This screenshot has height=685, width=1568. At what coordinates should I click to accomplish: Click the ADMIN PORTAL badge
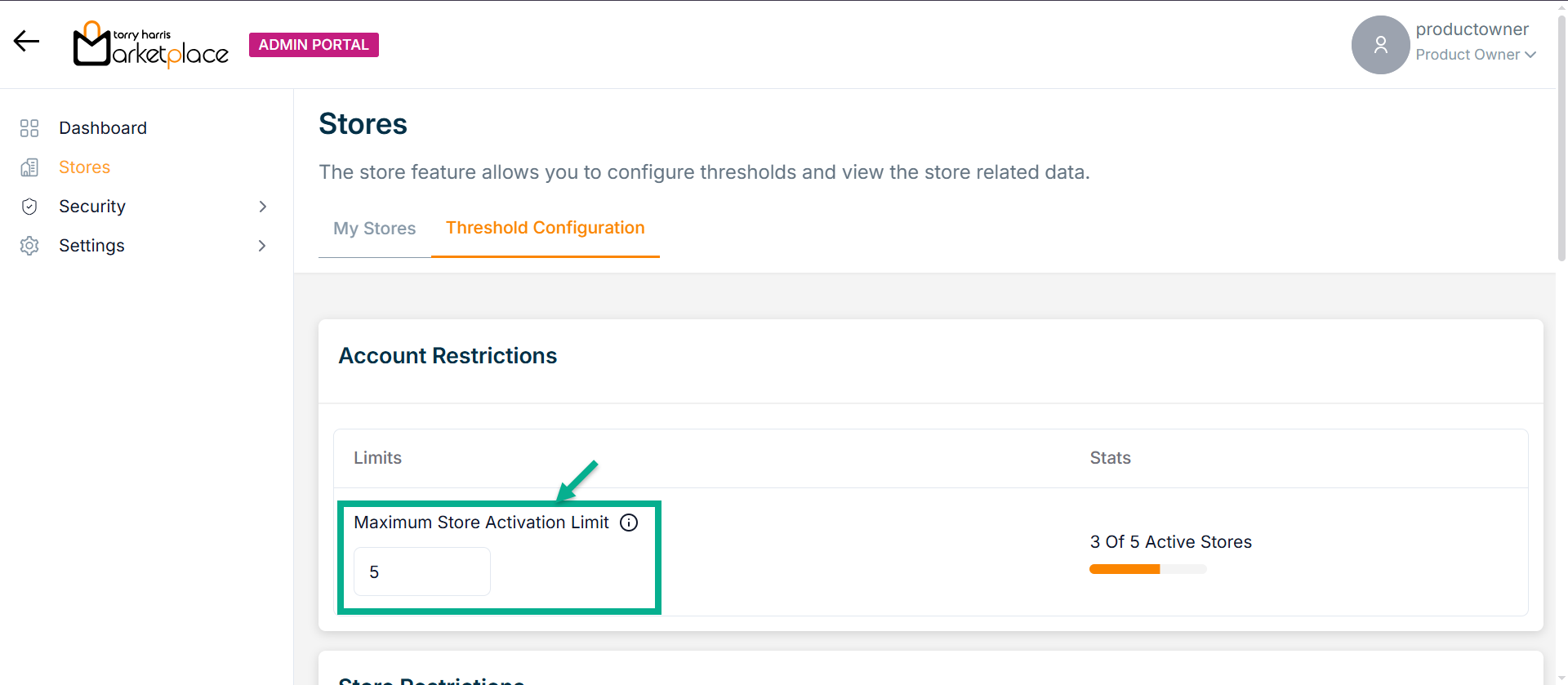(314, 45)
